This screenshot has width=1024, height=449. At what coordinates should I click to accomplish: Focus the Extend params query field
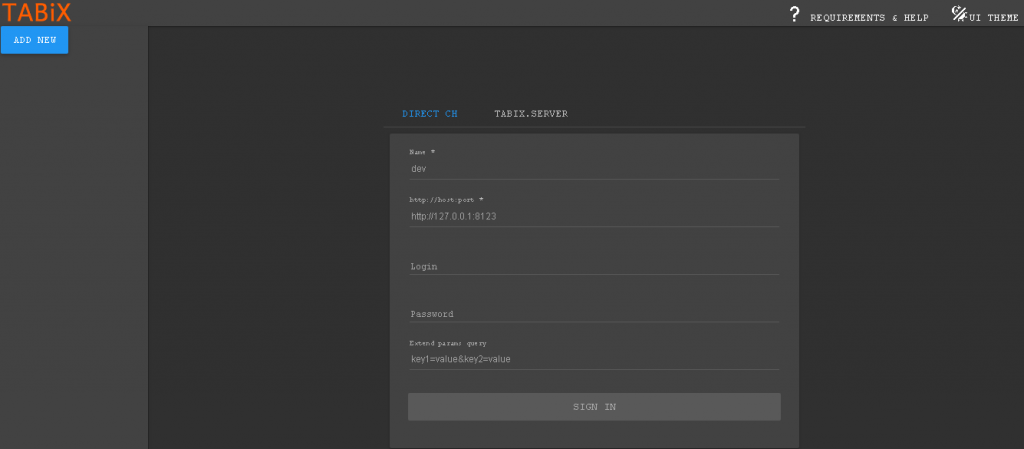594,359
